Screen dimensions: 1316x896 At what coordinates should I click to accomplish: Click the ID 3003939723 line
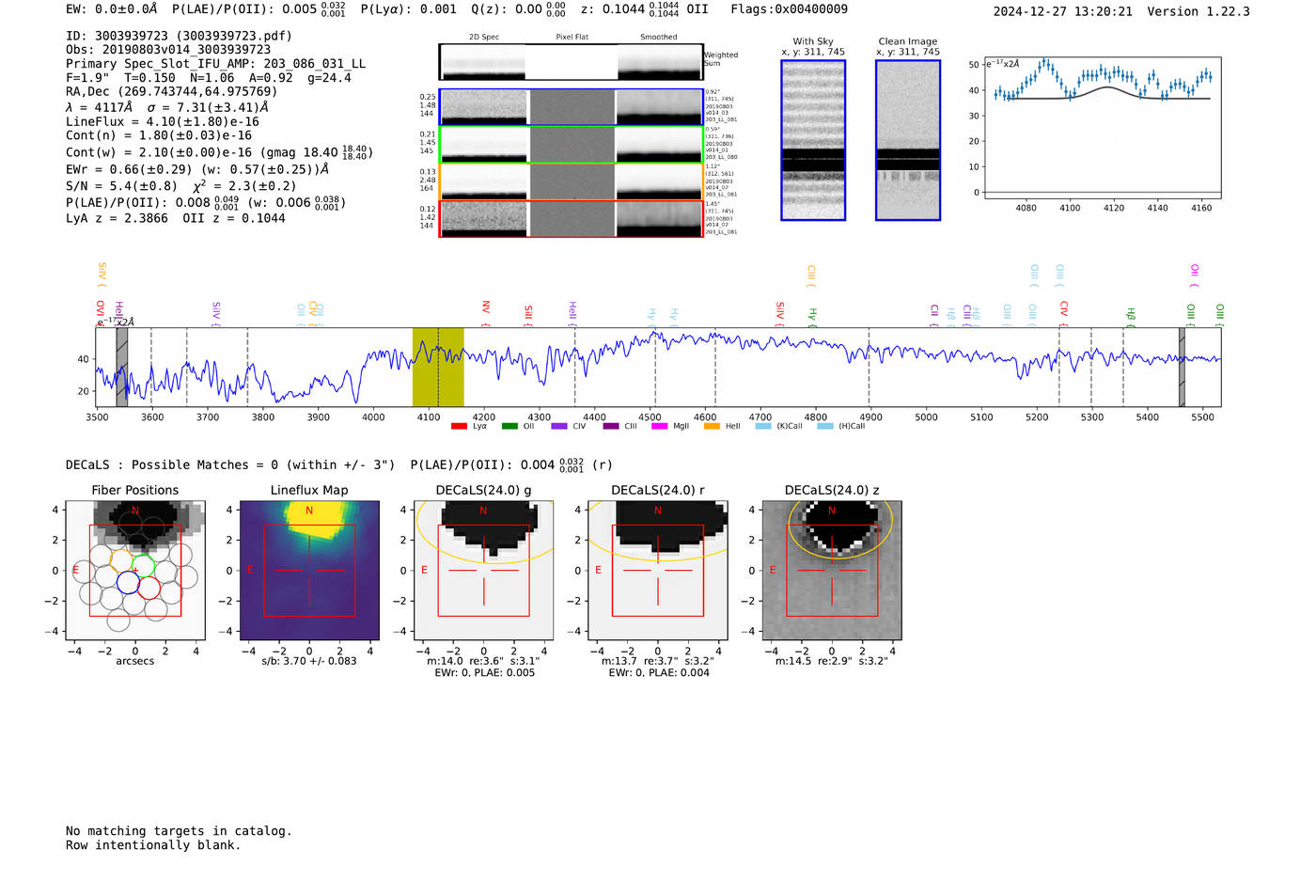point(179,36)
